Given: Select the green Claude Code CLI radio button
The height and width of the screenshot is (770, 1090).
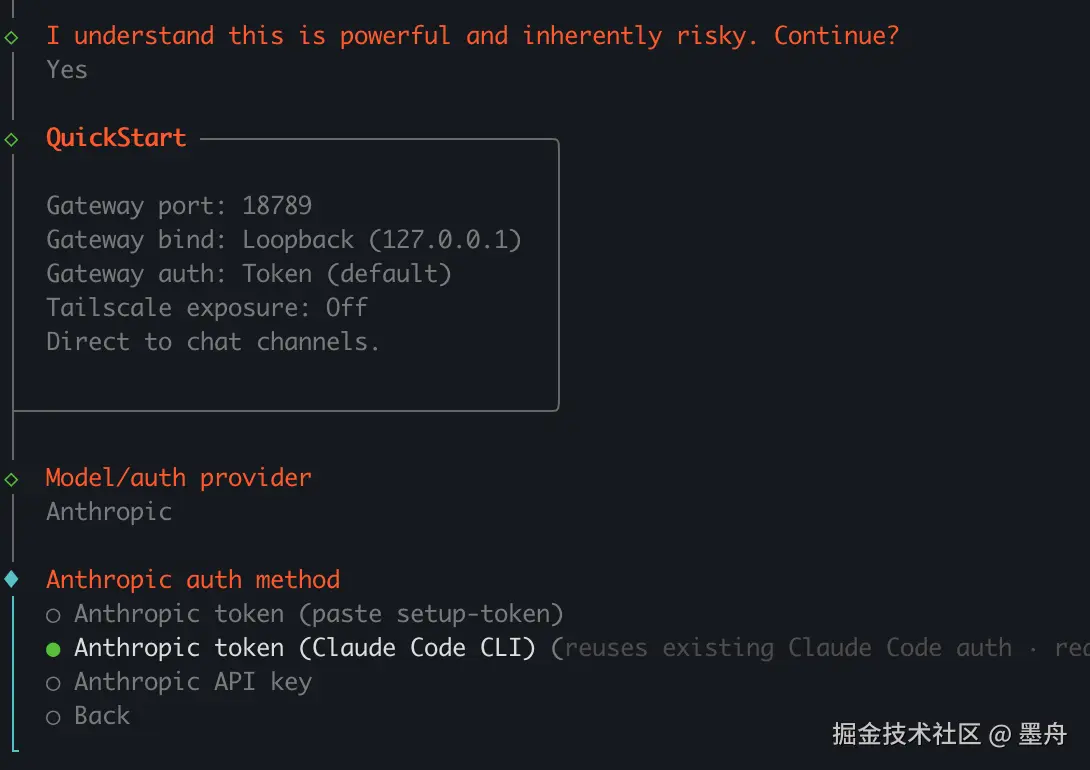Looking at the screenshot, I should click(53, 649).
